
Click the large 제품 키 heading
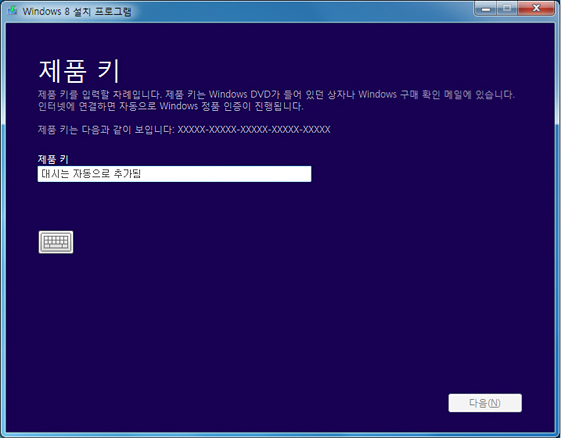click(x=79, y=70)
